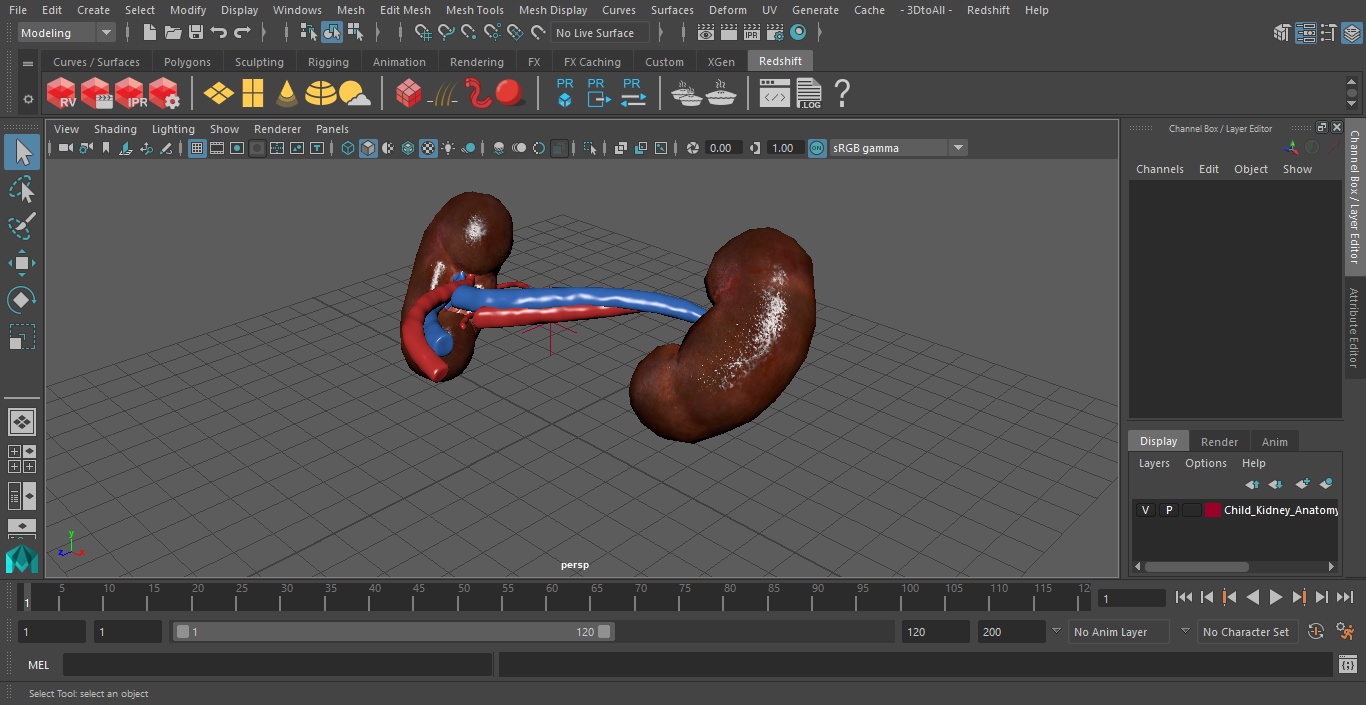
Task: Open the No Character Set dropdown
Action: pyautogui.click(x=1246, y=632)
